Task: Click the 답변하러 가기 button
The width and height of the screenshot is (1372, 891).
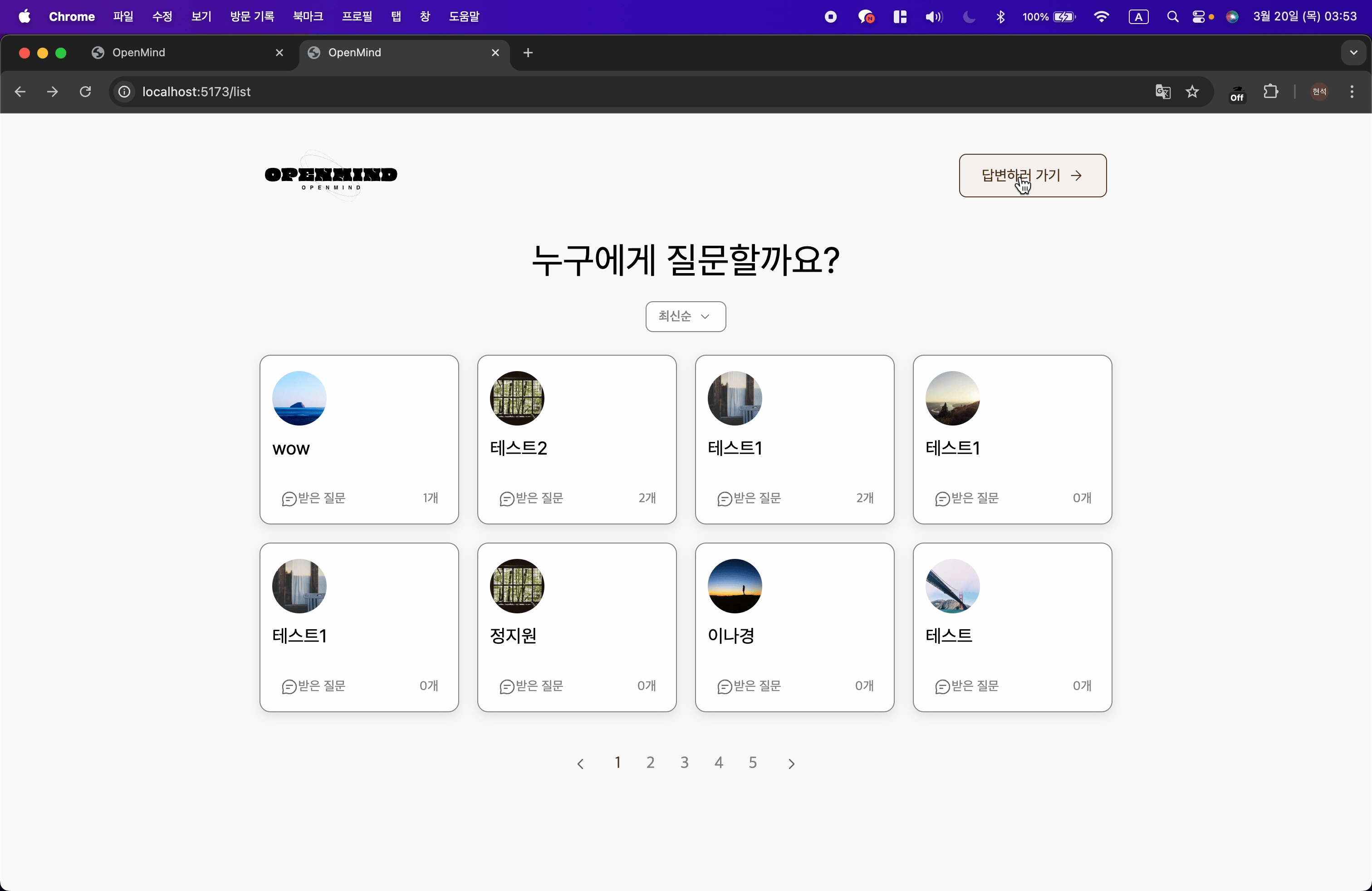Action: tap(1033, 175)
